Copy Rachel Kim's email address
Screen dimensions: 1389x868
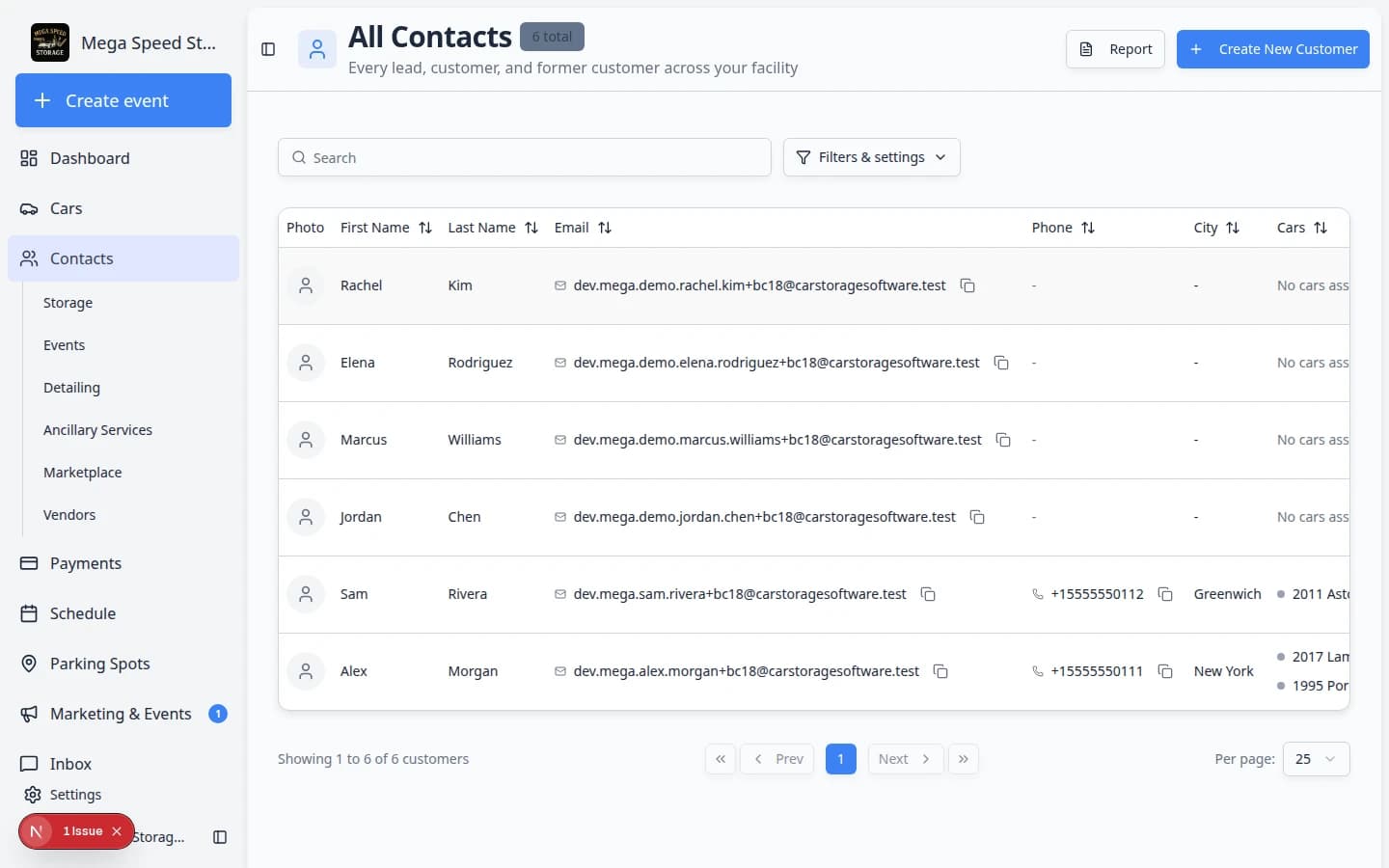(967, 285)
